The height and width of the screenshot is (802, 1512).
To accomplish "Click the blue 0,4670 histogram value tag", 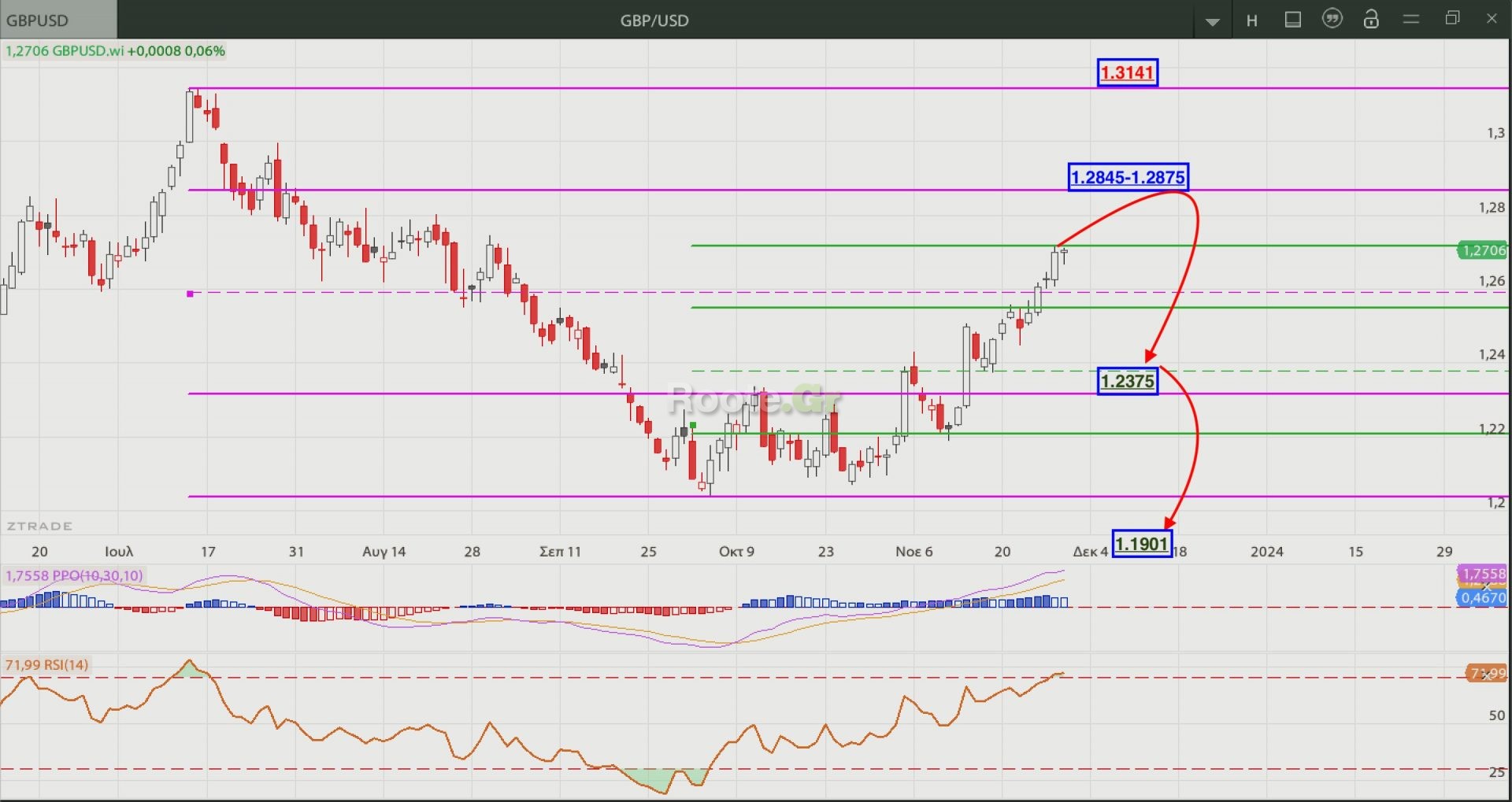I will (1482, 598).
